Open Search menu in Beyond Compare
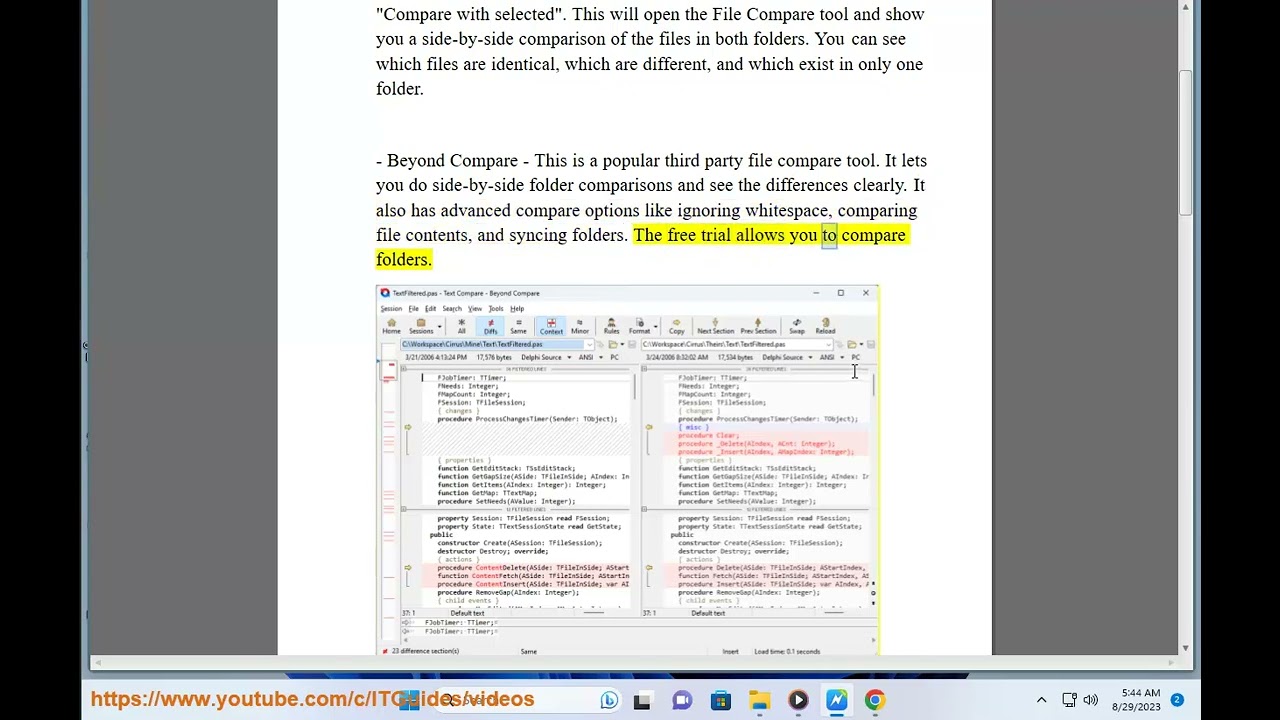Image resolution: width=1280 pixels, height=720 pixels. [452, 309]
